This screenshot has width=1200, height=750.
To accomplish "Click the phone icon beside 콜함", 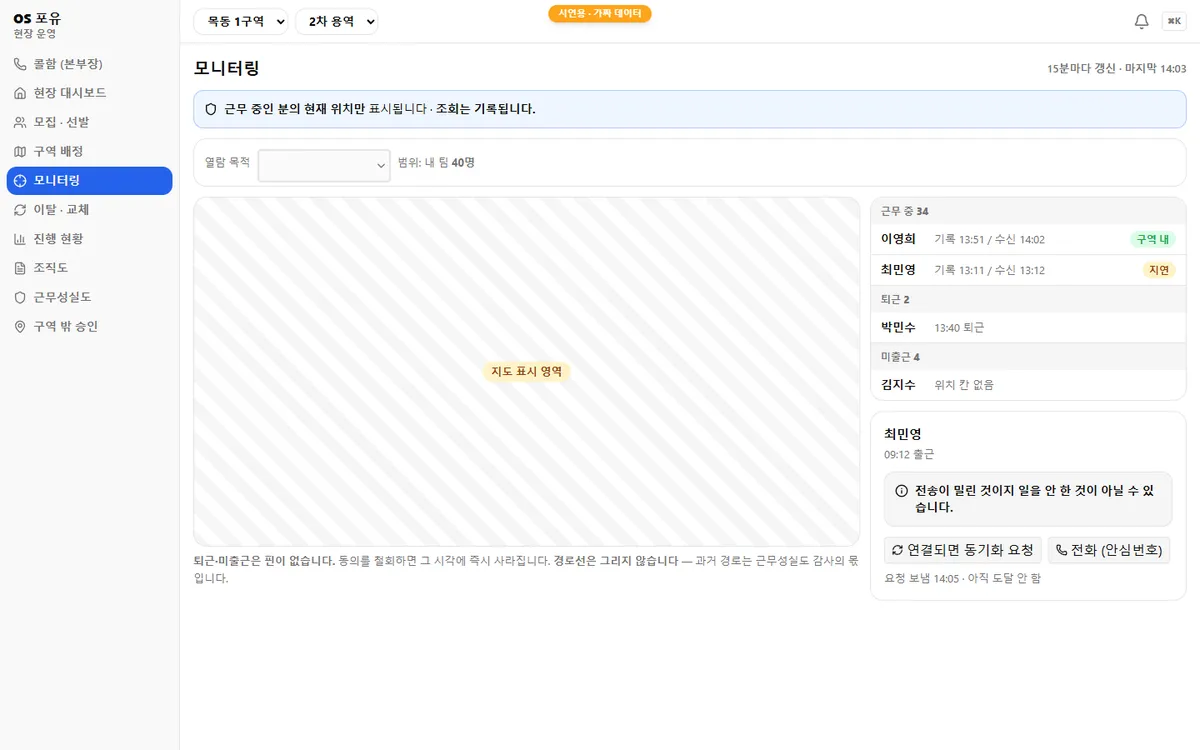I will tap(20, 64).
